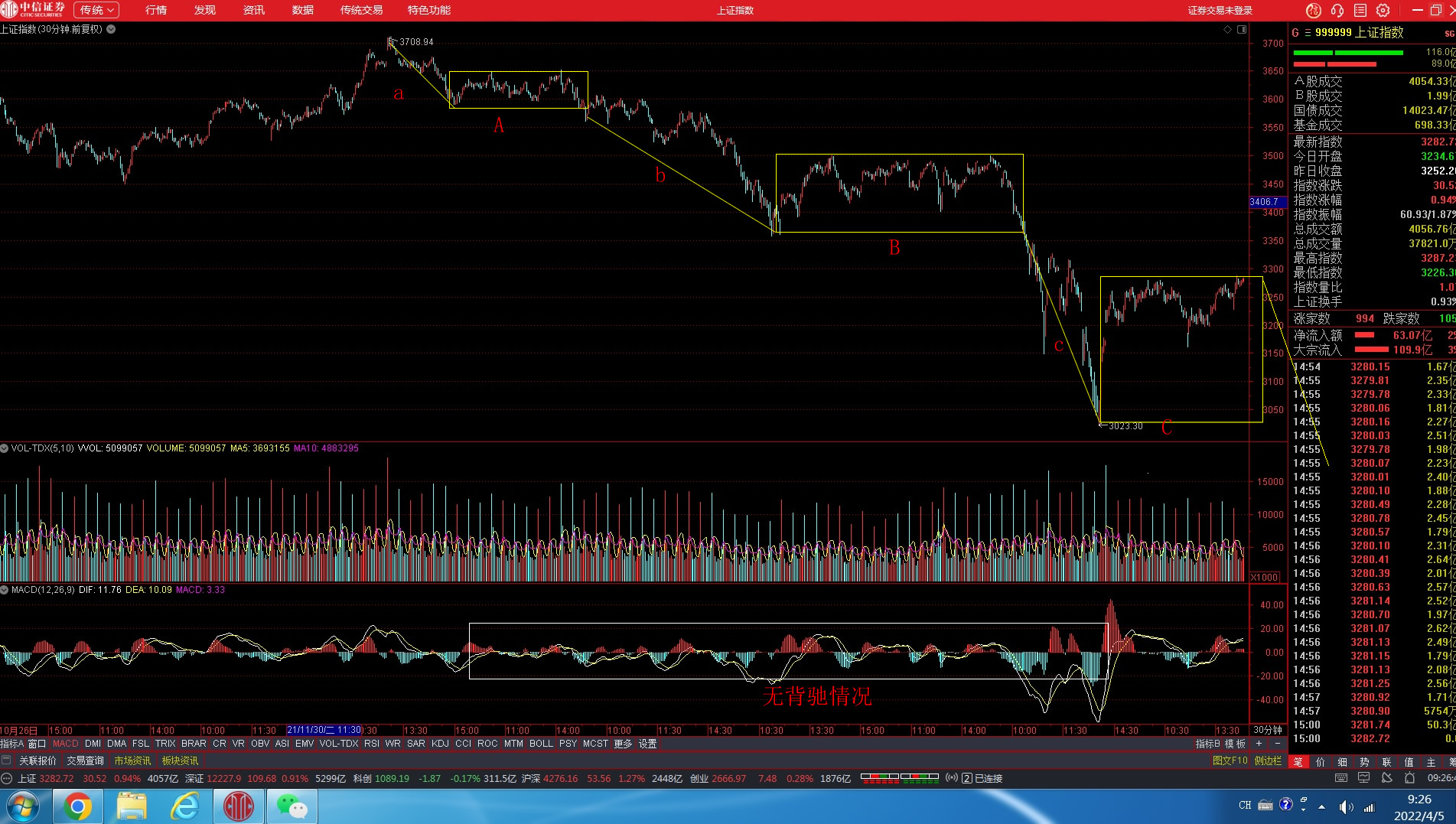The height and width of the screenshot is (824, 1456).
Task: Select the KDJ indicator tab
Action: 440,744
